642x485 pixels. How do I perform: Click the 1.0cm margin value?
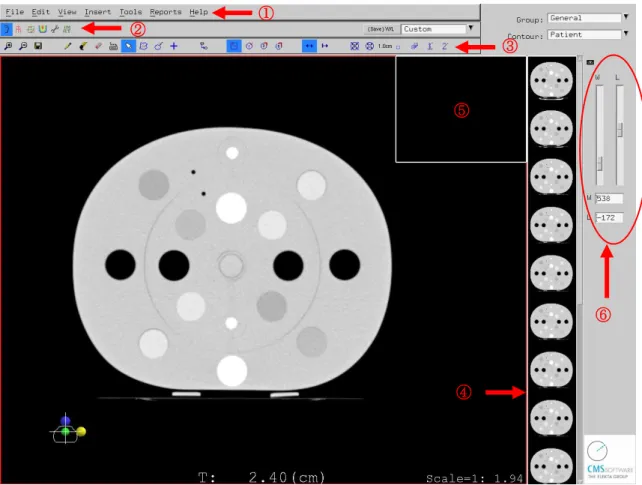[x=385, y=46]
